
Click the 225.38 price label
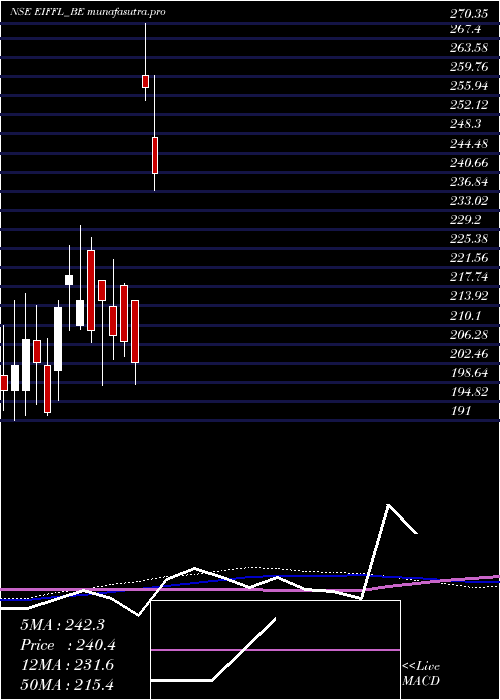pyautogui.click(x=468, y=239)
